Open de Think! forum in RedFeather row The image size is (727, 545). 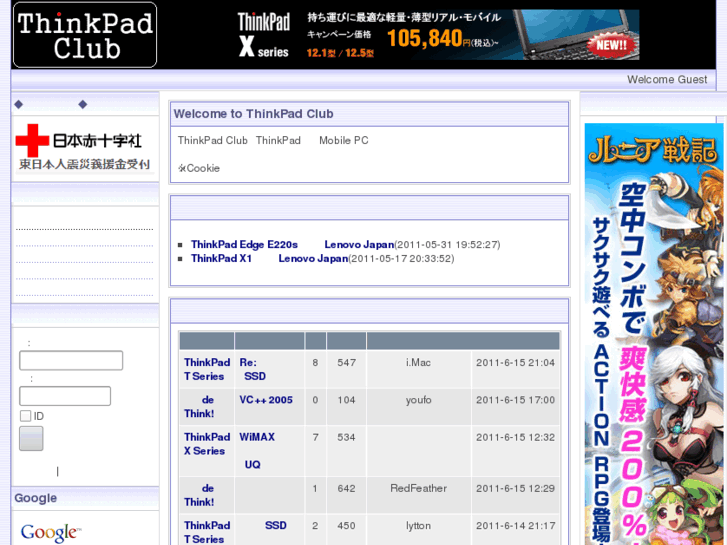pos(199,495)
